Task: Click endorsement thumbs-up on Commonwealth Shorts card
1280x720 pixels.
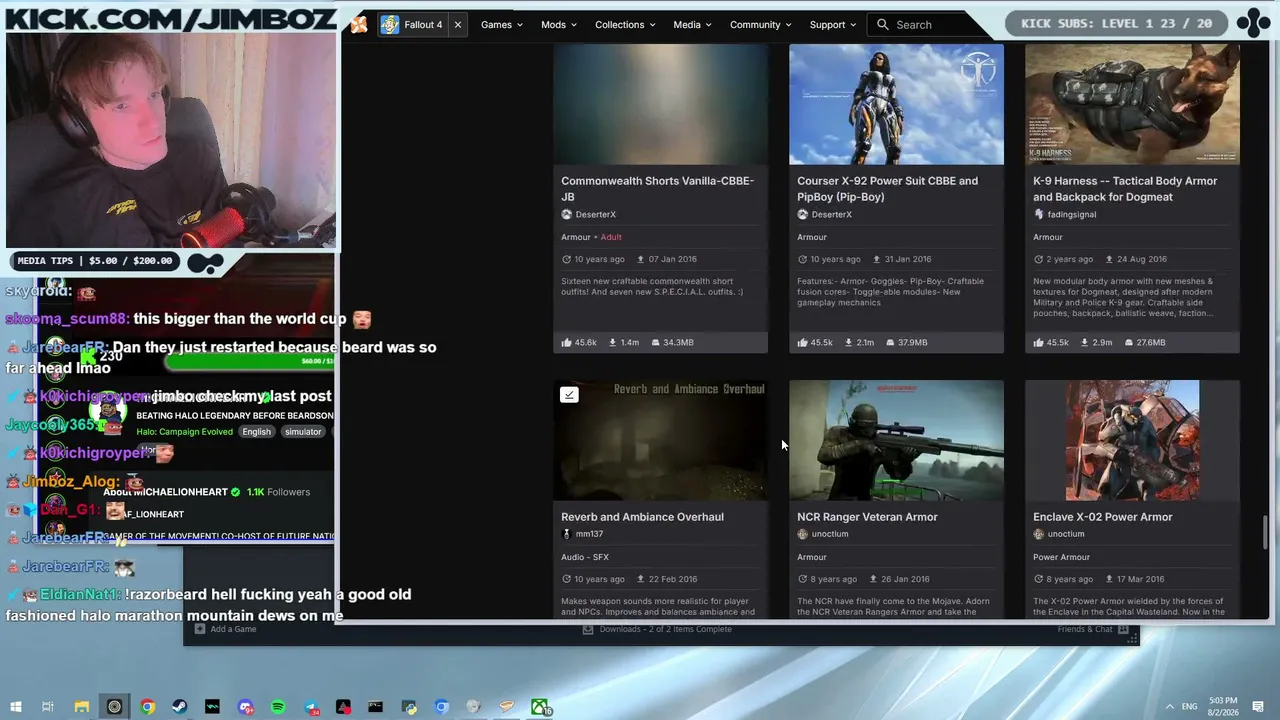Action: click(567, 343)
